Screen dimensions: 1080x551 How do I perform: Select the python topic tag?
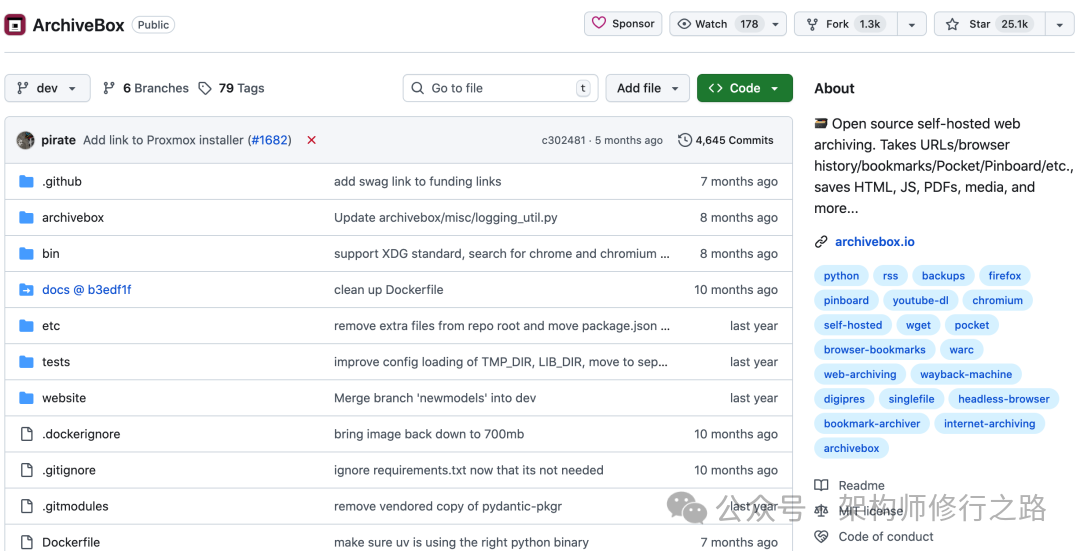[x=842, y=276]
